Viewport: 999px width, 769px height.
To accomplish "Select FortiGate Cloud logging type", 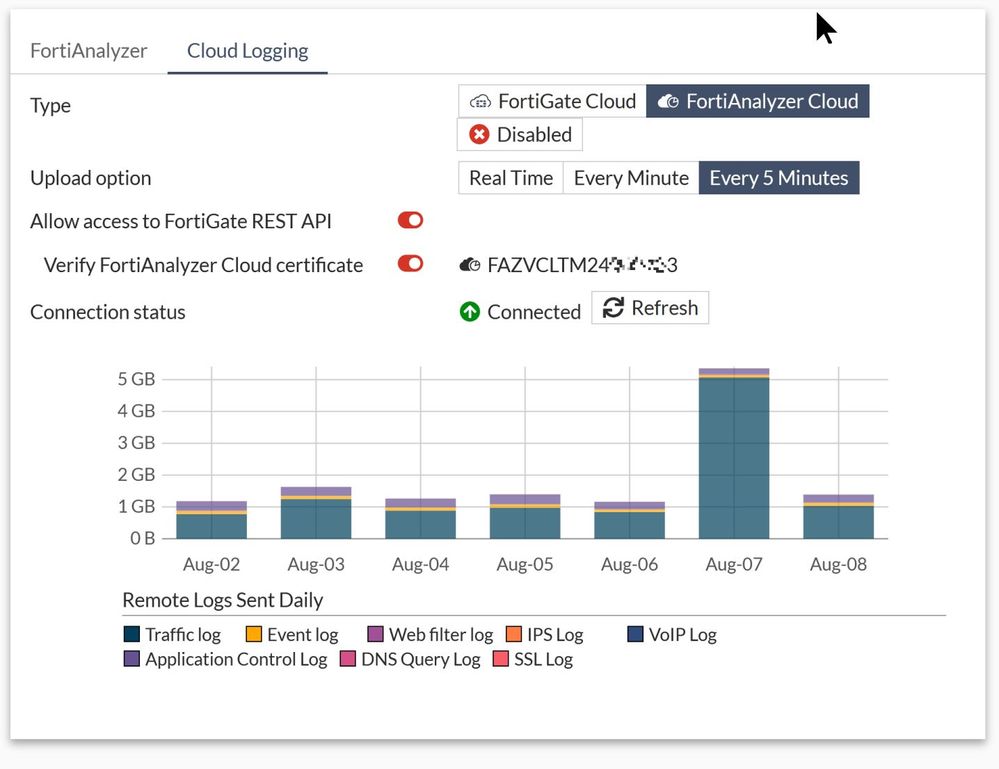I will [553, 101].
